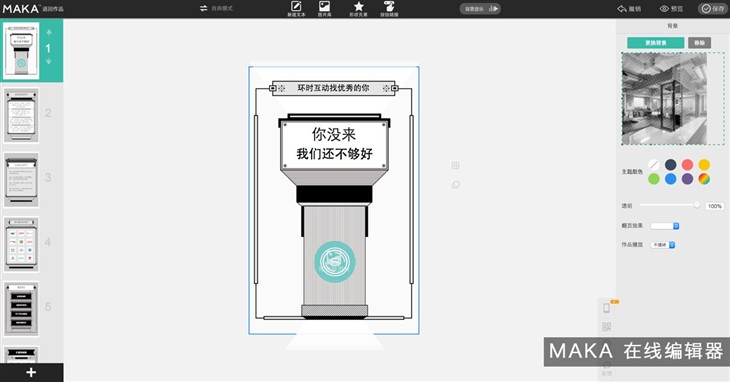Click the green change background (更换背景) button

click(x=656, y=43)
